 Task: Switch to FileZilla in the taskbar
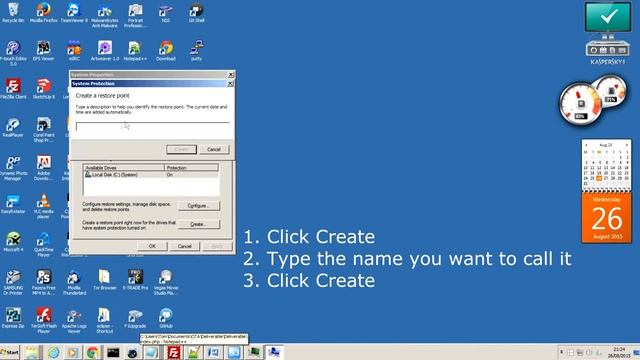coord(173,352)
